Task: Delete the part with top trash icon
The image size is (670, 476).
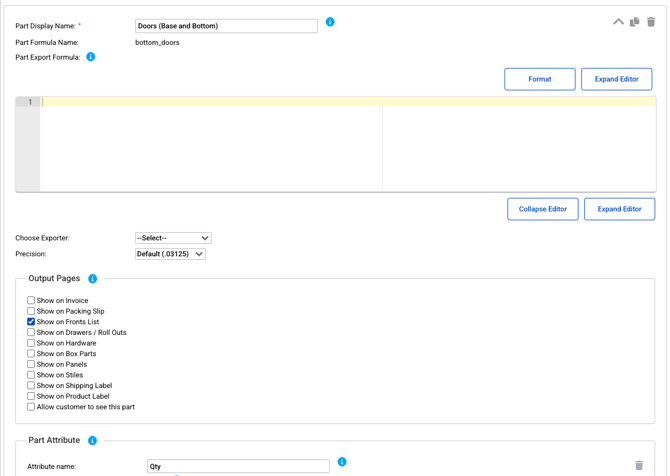Action: (651, 21)
